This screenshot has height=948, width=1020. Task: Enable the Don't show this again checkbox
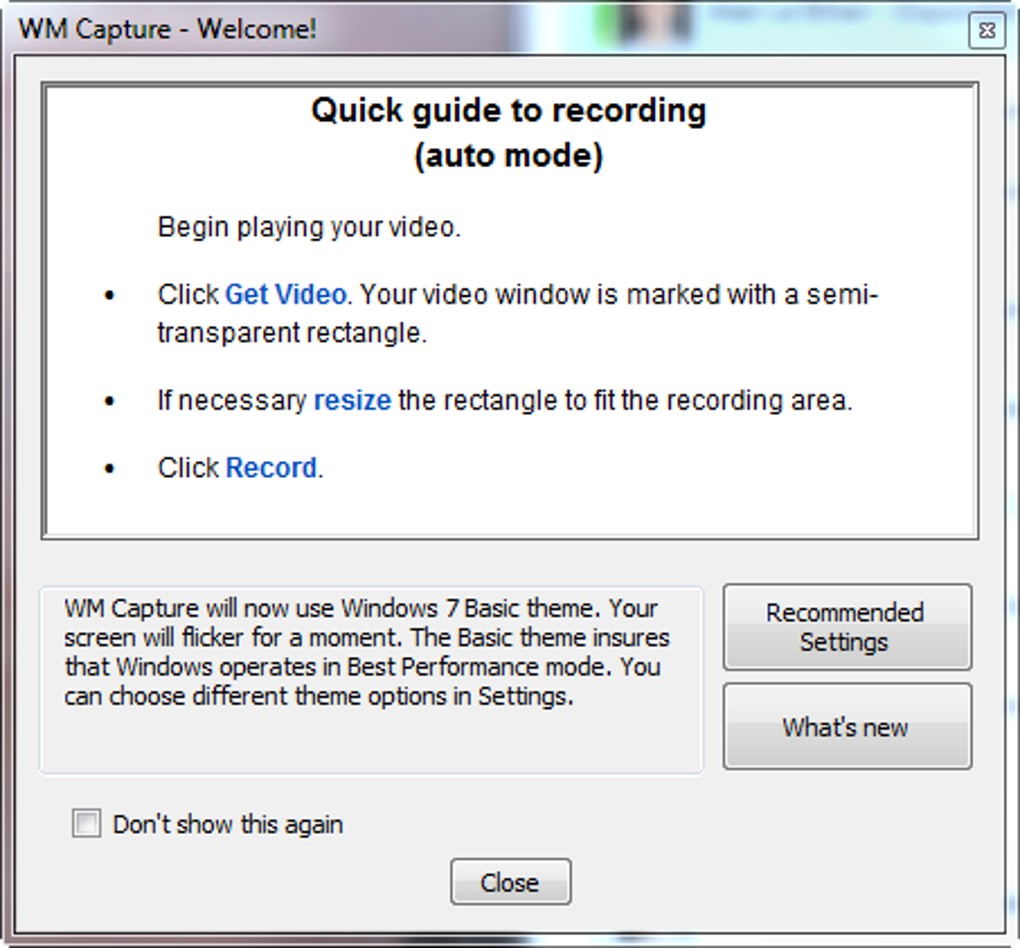(x=86, y=823)
